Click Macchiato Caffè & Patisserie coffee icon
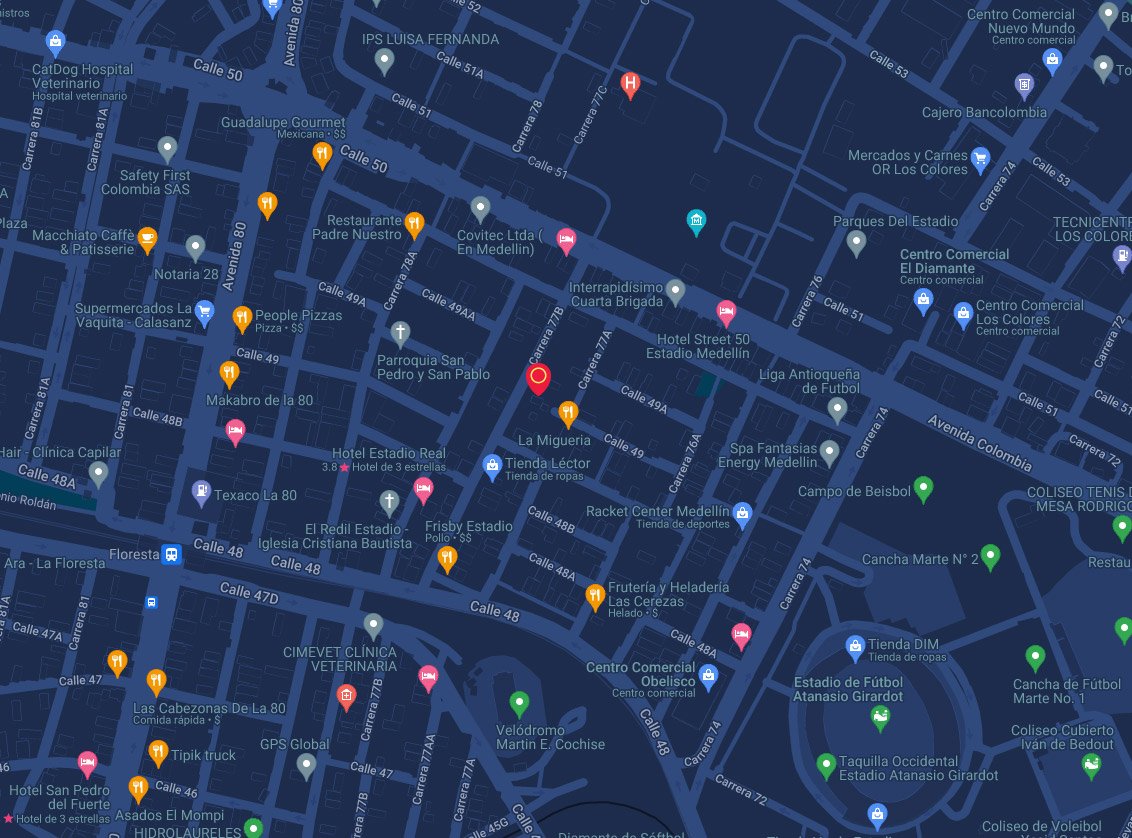The image size is (1132, 838). tap(147, 239)
